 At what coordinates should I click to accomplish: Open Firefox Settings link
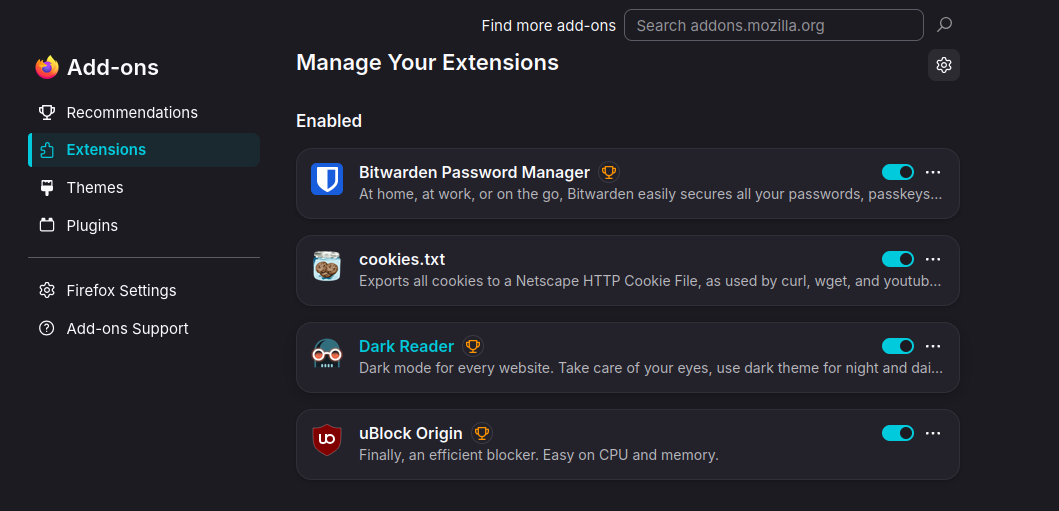(x=144, y=291)
